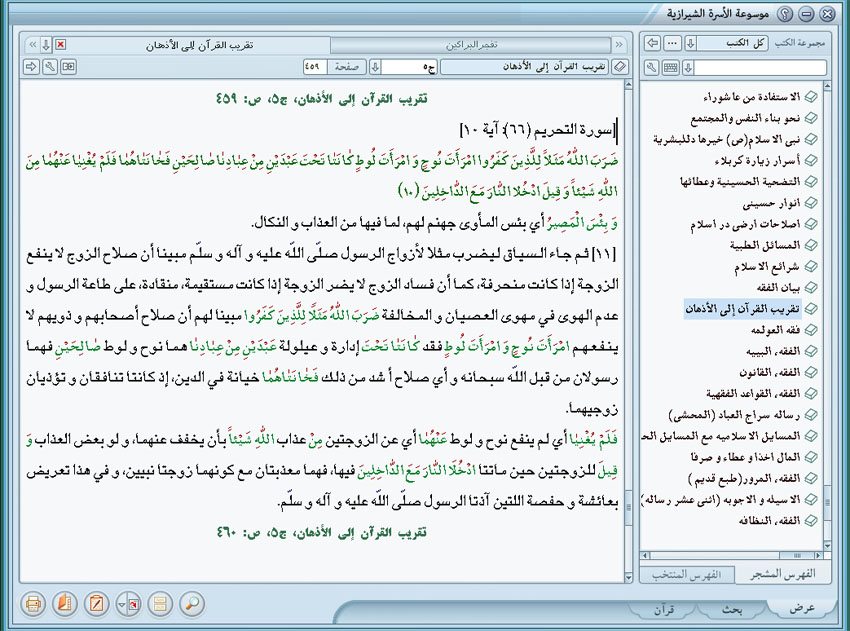The image size is (850, 631).
Task: Click the help question mark icon
Action: coord(785,15)
